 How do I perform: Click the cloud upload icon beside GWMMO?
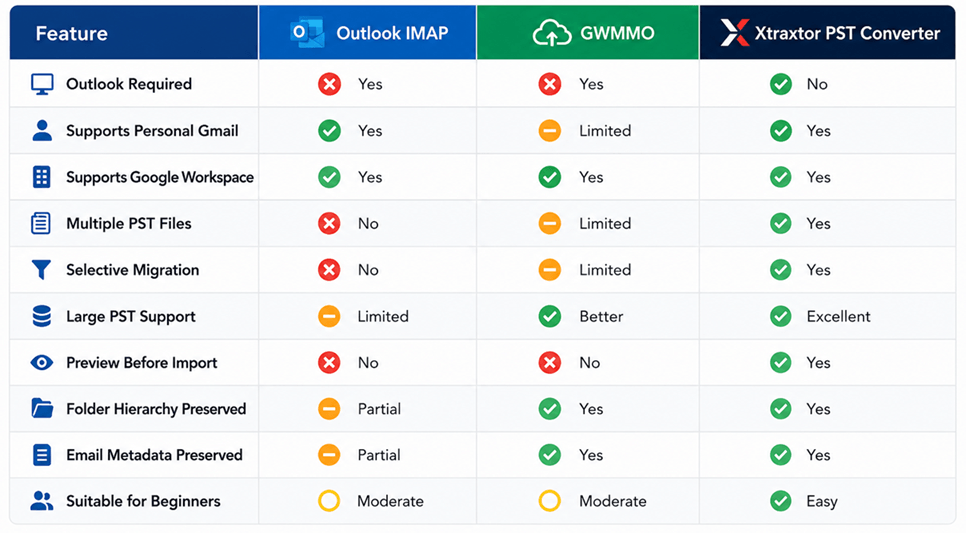[x=551, y=33]
